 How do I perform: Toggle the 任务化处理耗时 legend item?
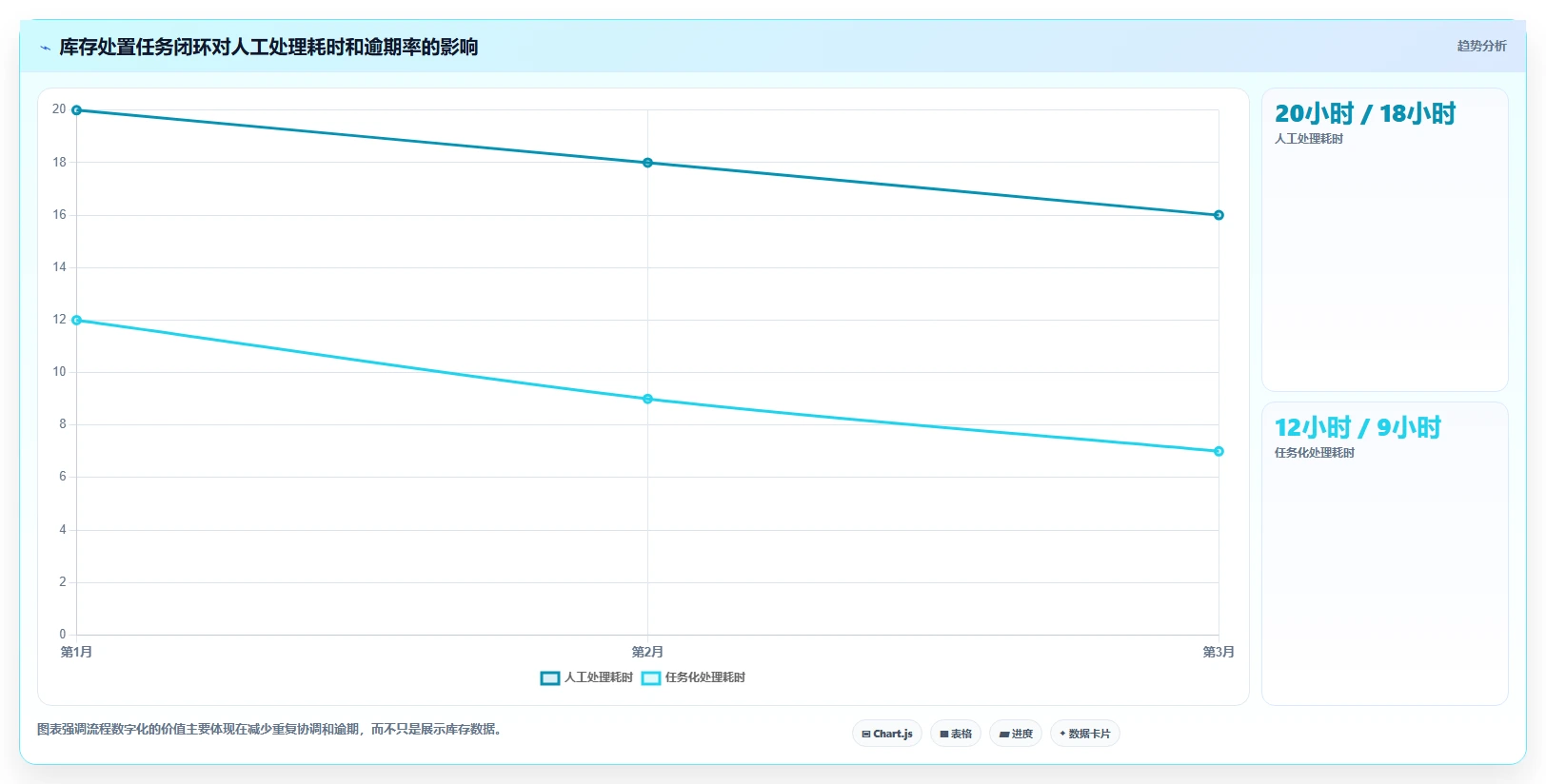pos(693,677)
